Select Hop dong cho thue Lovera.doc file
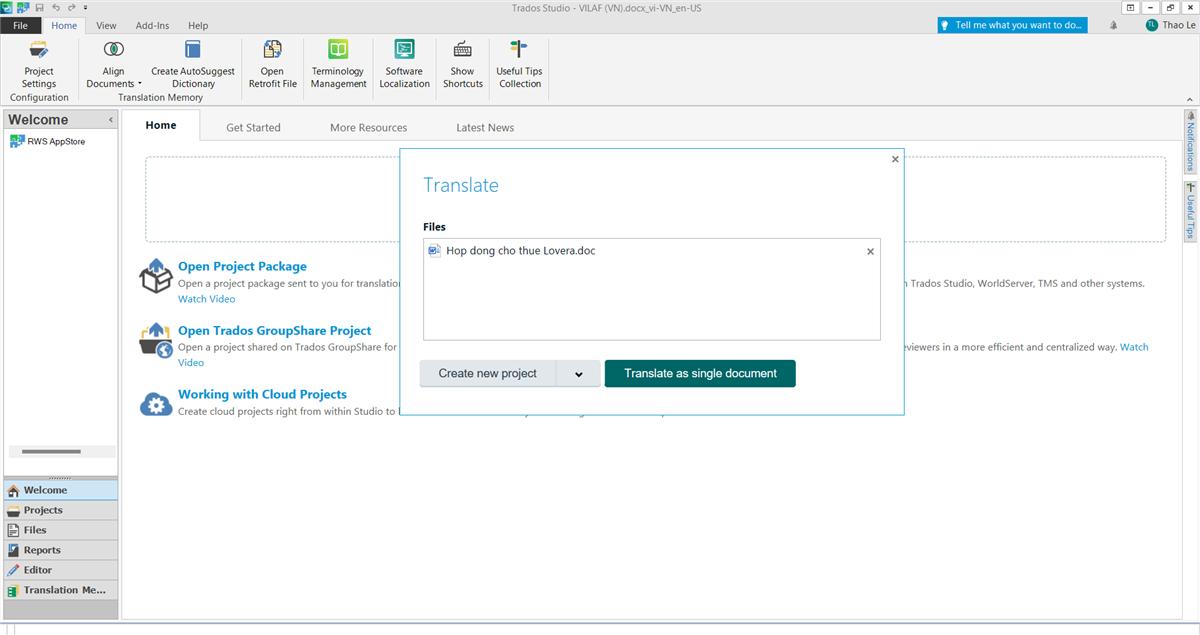This screenshot has height=635, width=1200. 520,251
